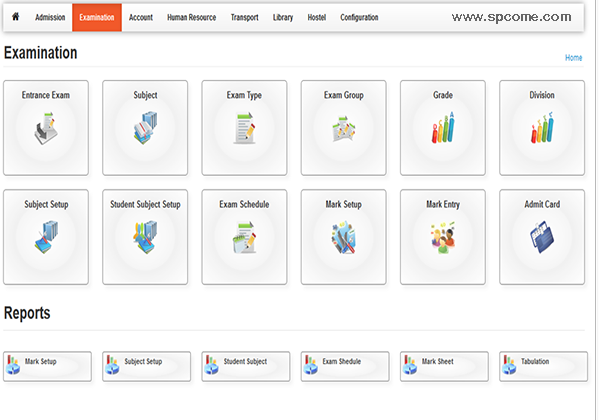The image size is (600, 420).
Task: Click the Home breadcrumb link
Action: point(573,58)
